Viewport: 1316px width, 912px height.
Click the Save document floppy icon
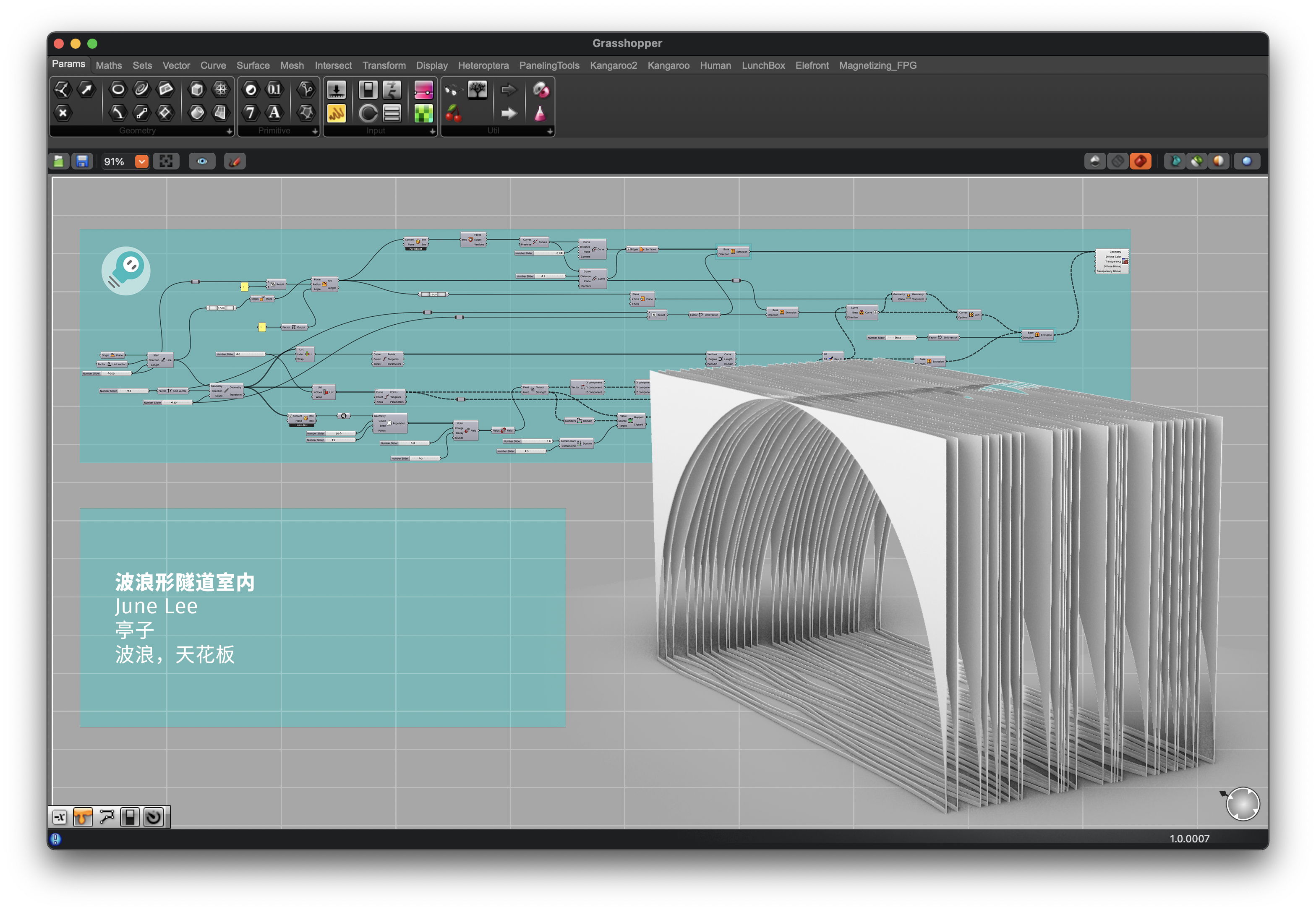pos(82,162)
